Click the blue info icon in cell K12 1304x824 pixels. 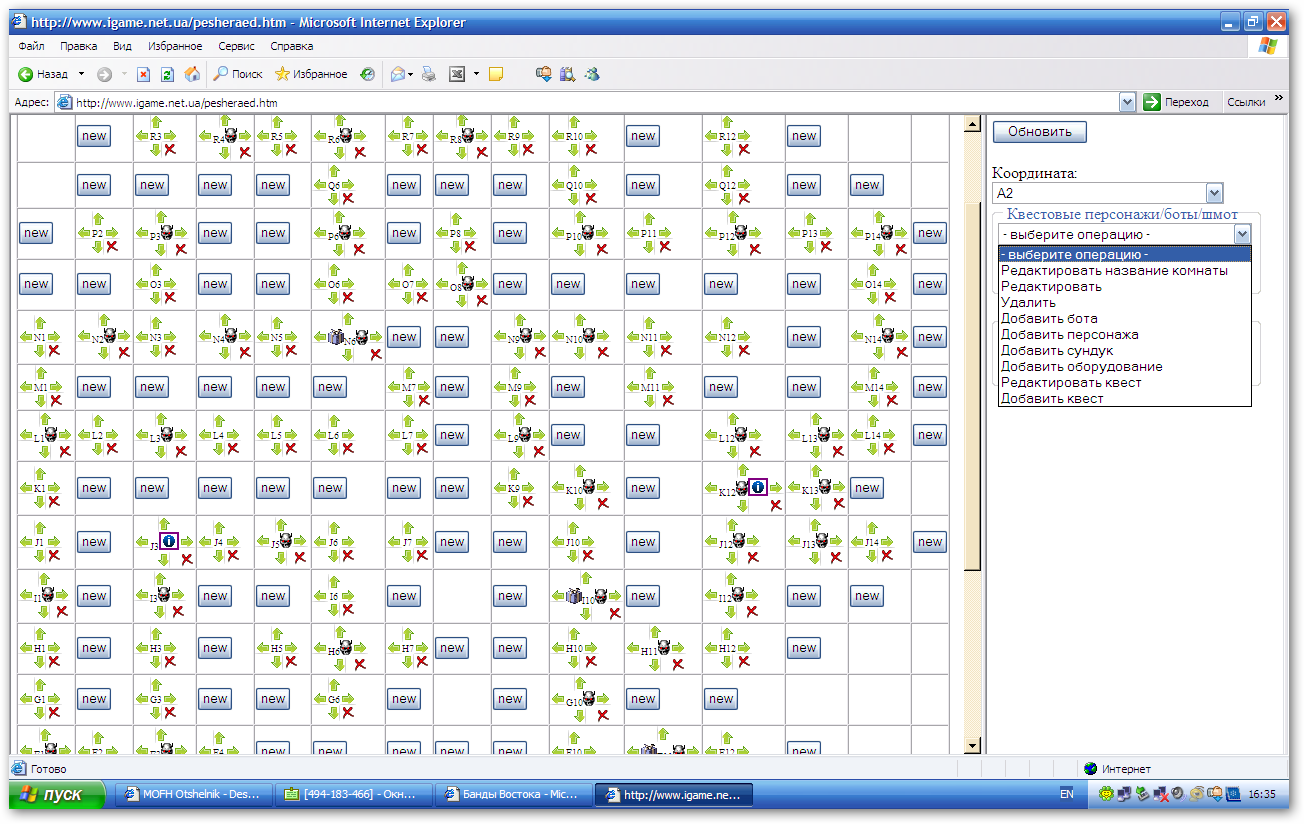pyautogui.click(x=758, y=487)
